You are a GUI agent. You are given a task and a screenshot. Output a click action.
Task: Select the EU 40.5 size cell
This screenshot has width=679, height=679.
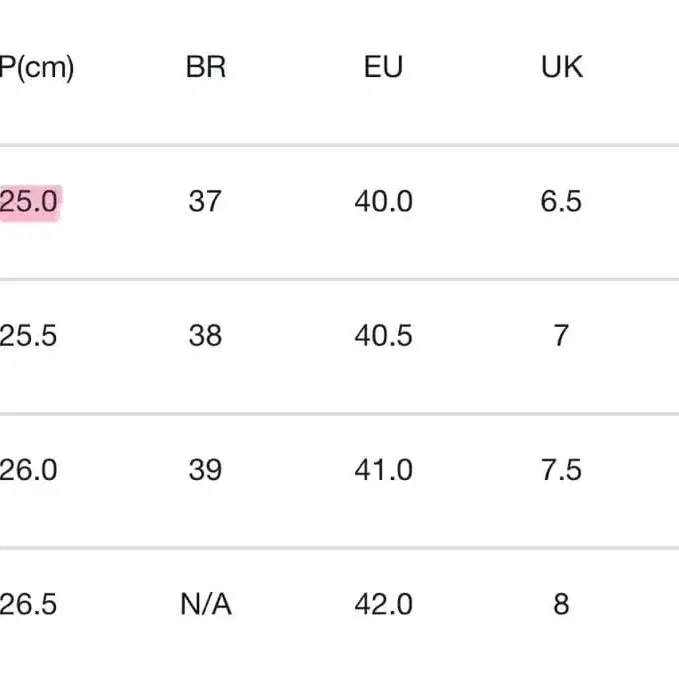[x=383, y=335]
